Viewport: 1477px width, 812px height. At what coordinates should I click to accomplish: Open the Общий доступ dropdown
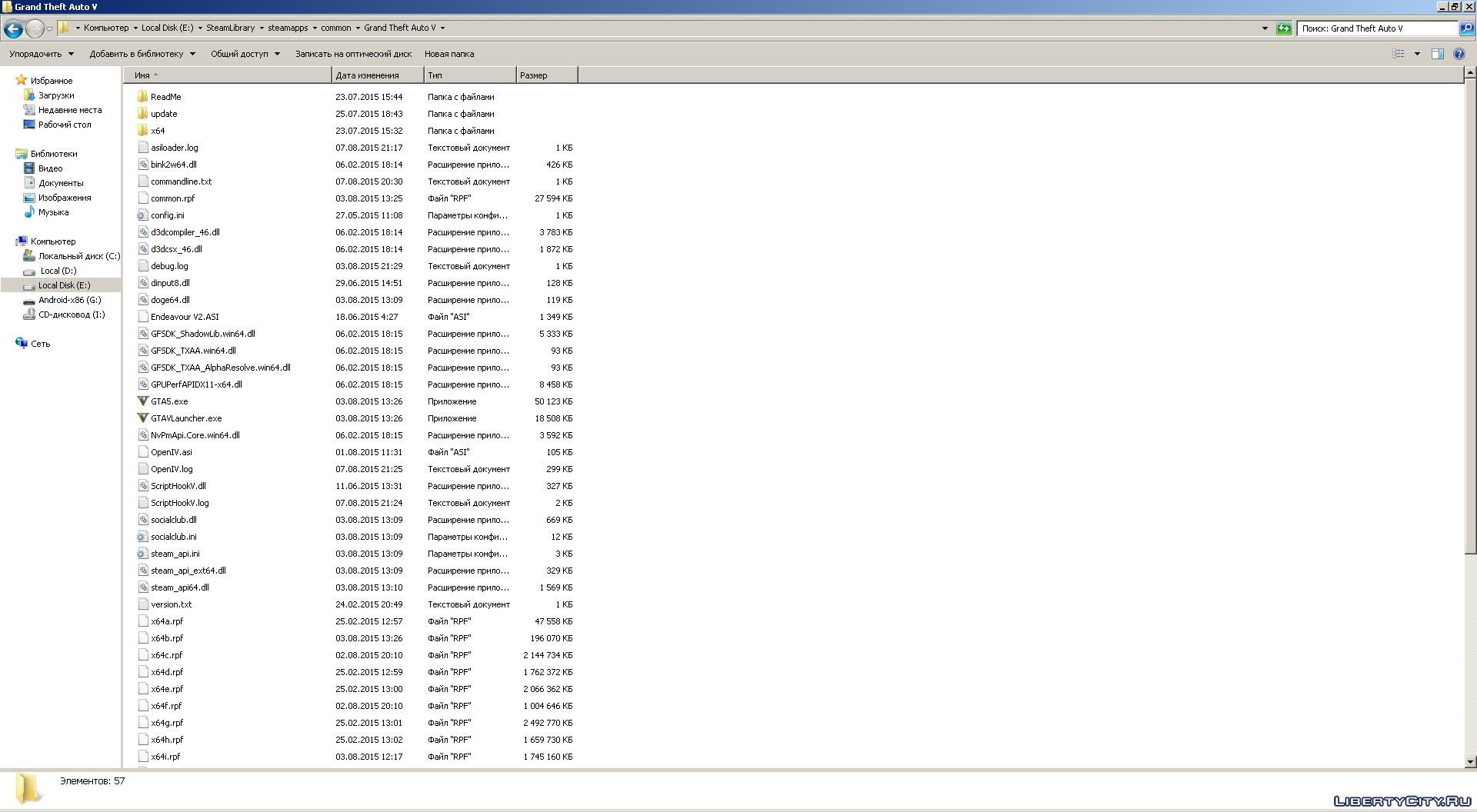click(x=245, y=54)
